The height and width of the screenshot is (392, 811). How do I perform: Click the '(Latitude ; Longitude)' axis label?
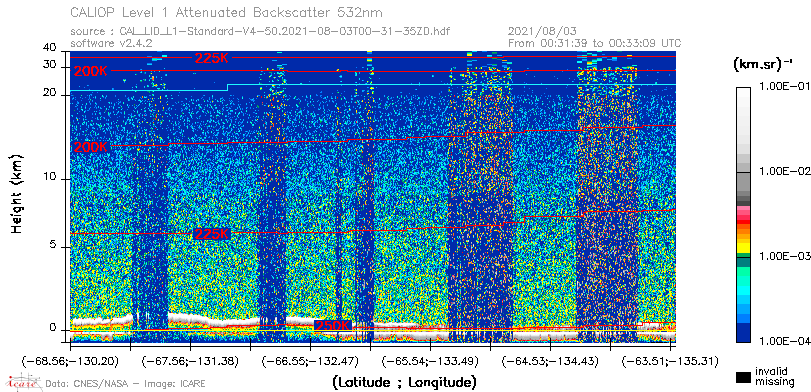pyautogui.click(x=404, y=383)
